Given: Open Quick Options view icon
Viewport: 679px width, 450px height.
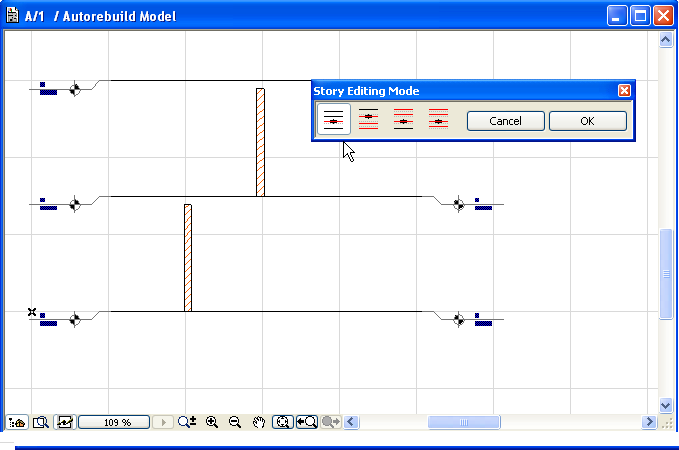Looking at the screenshot, I should coord(41,422).
